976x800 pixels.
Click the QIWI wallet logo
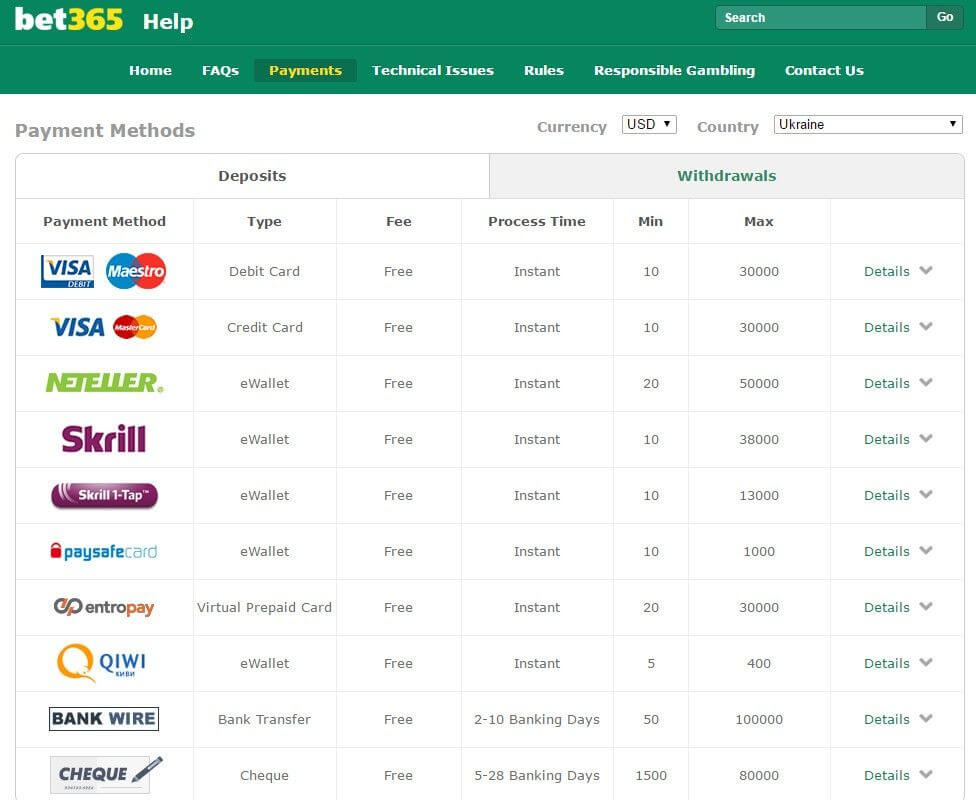click(x=103, y=663)
